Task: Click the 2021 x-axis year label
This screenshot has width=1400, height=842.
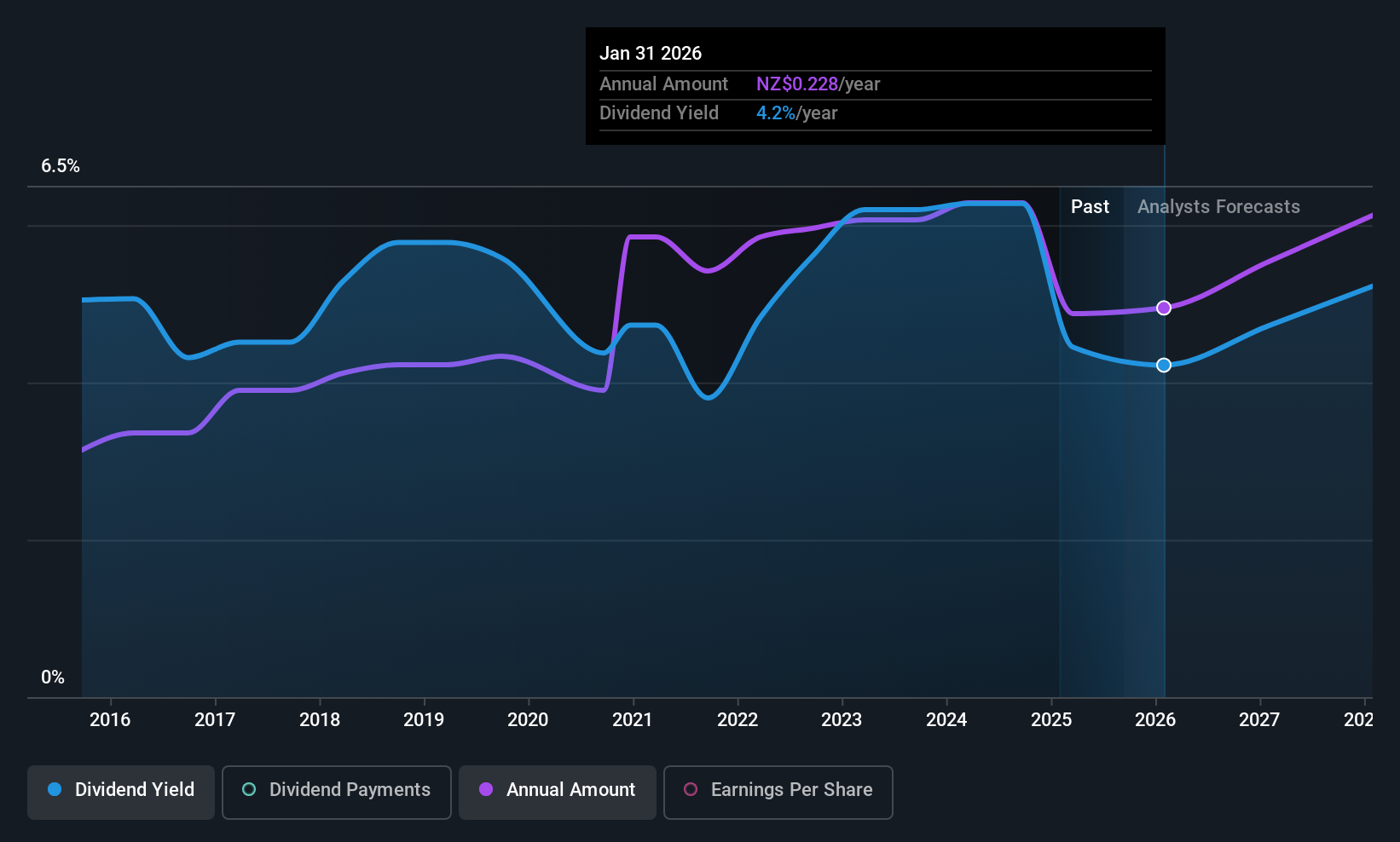Action: click(x=632, y=719)
